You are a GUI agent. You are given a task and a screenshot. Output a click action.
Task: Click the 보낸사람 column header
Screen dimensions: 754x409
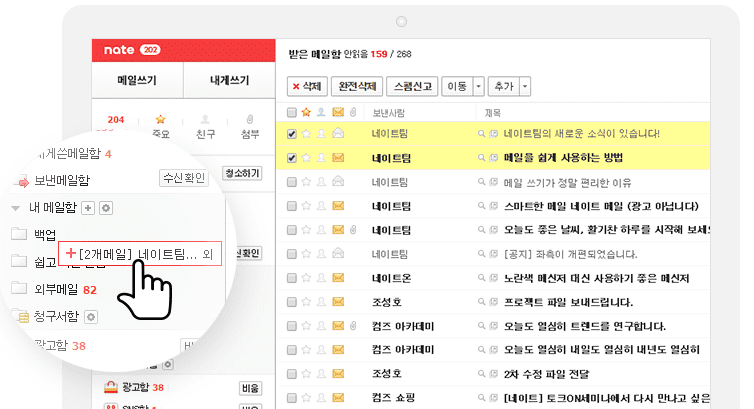tap(389, 113)
